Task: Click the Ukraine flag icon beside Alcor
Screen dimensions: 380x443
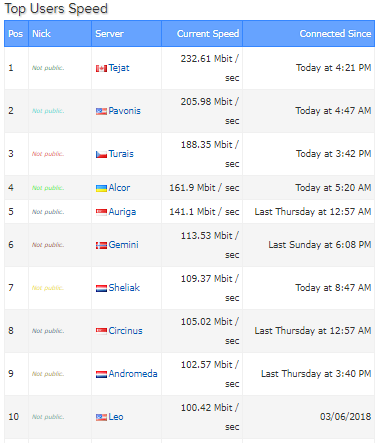Action: [101, 188]
